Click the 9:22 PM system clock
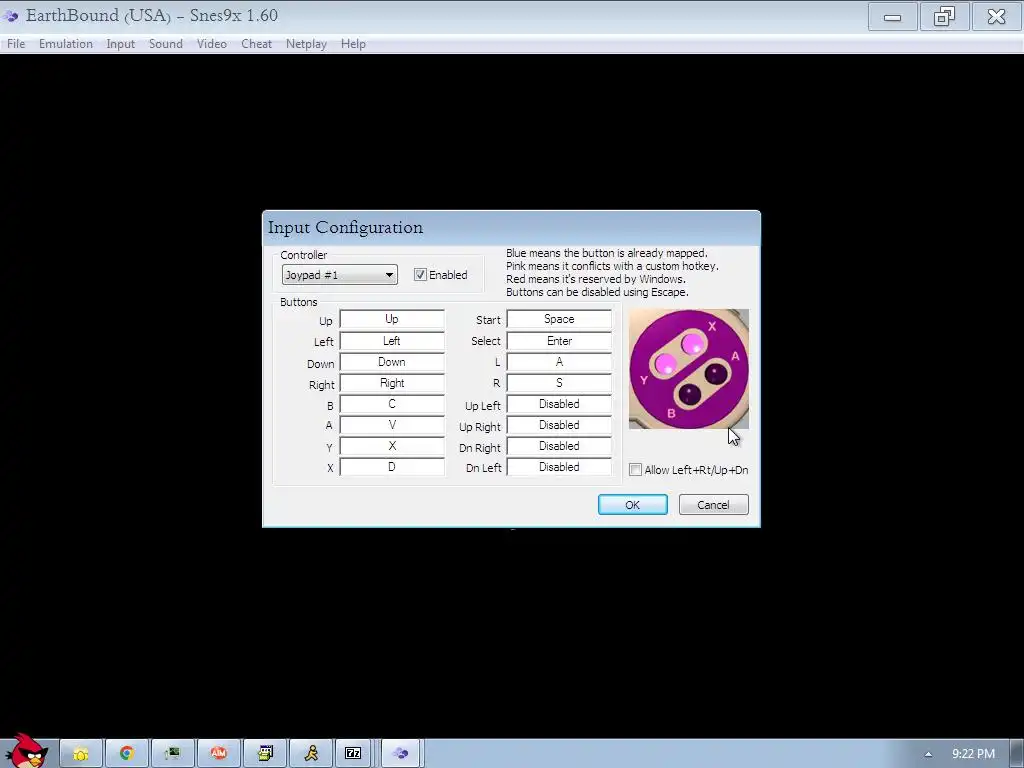Image resolution: width=1024 pixels, height=768 pixels. pyautogui.click(x=973, y=754)
